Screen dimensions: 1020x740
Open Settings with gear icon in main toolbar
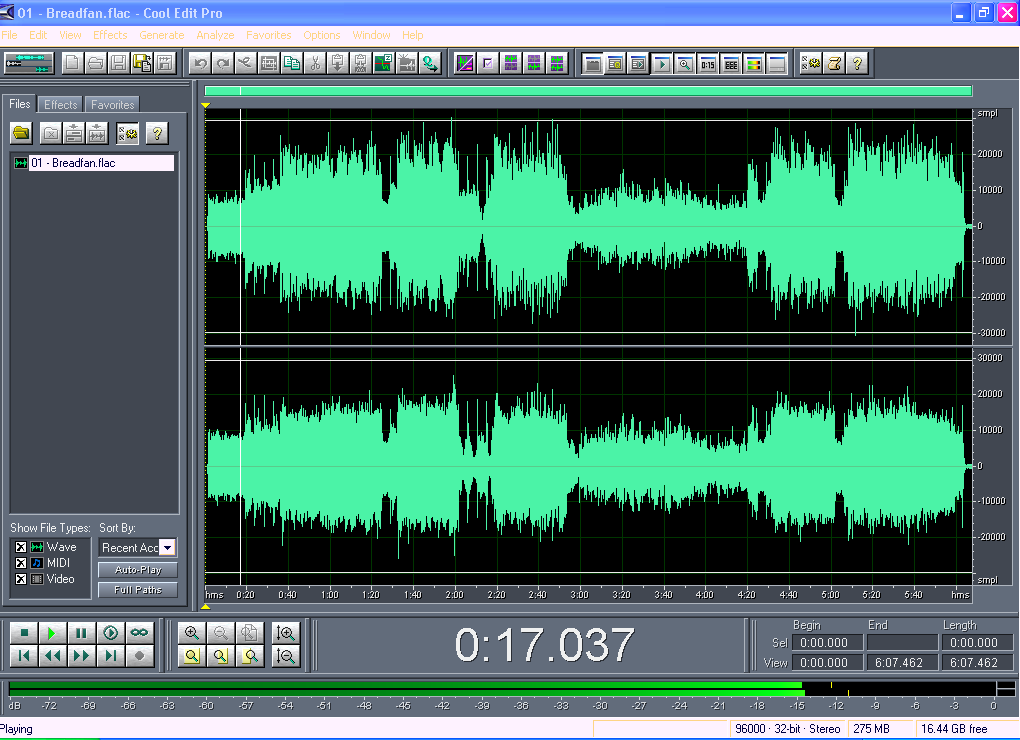point(811,63)
